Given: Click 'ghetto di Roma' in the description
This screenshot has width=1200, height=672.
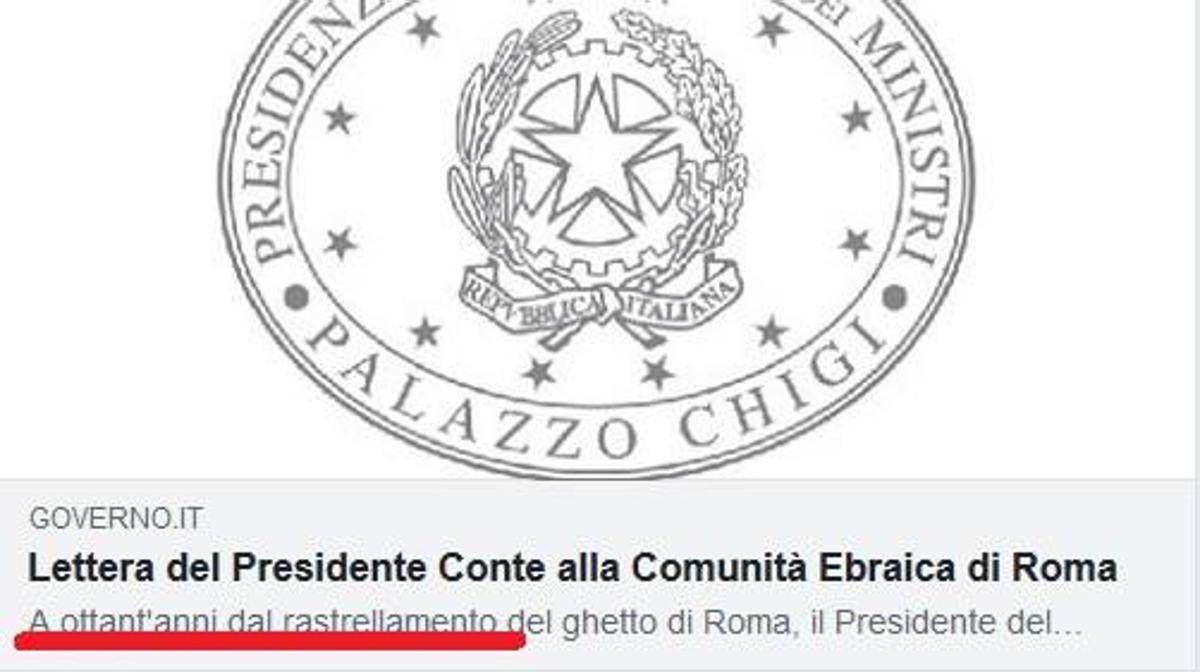Looking at the screenshot, I should (668, 621).
